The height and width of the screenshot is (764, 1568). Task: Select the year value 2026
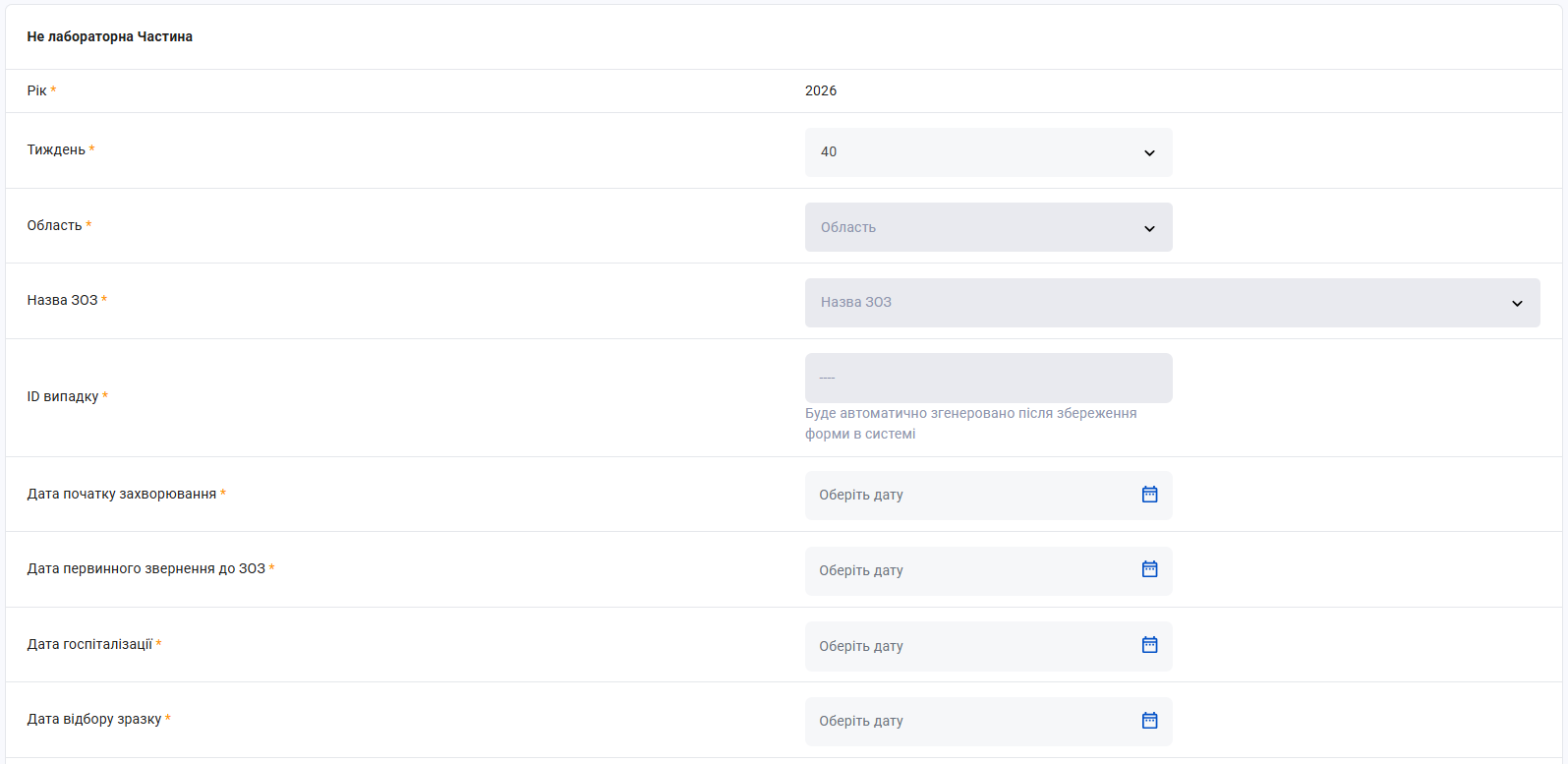(821, 90)
